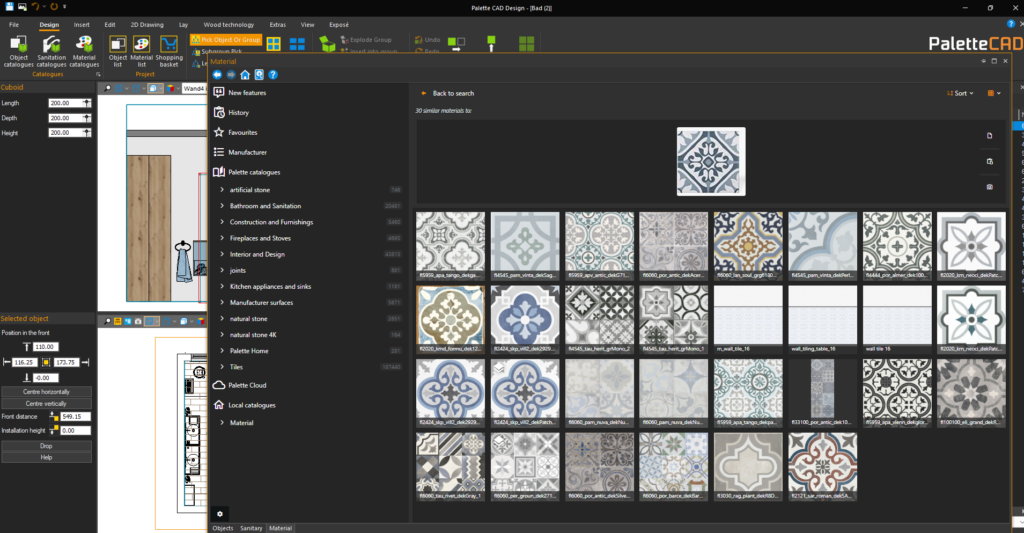Select the first similar tile thumbnail
1024x533 pixels.
point(450,241)
